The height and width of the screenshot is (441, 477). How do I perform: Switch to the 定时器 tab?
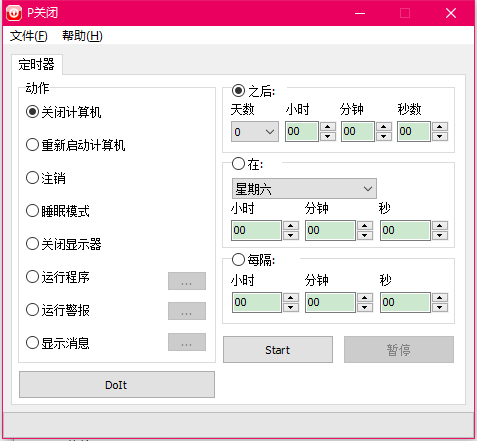pyautogui.click(x=37, y=64)
